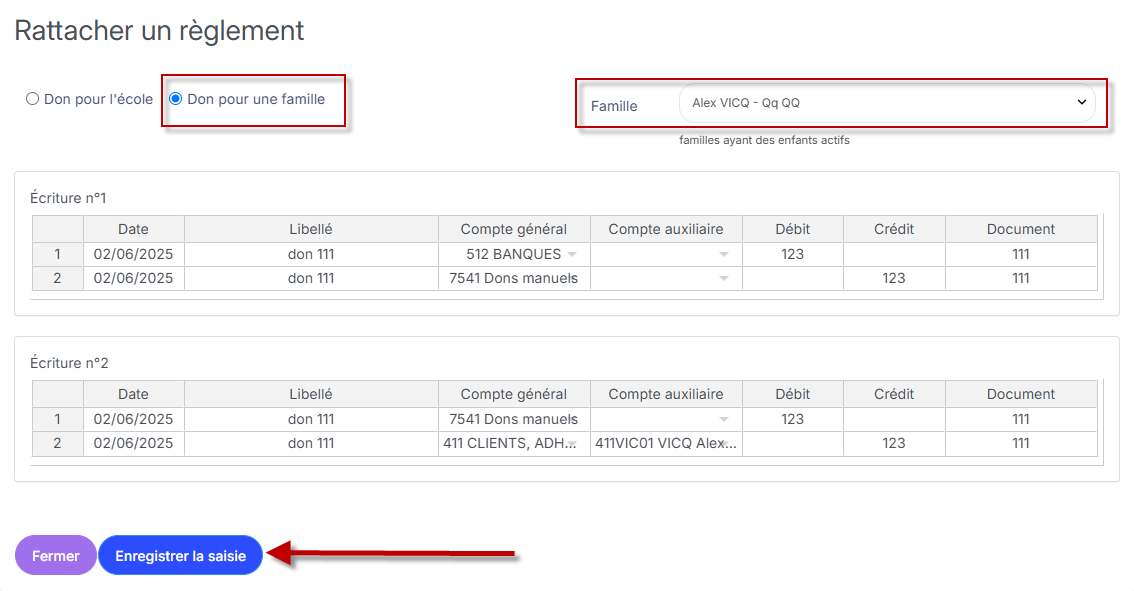The image size is (1134, 591).
Task: Select the "Don pour l'école" radio button
Action: click(33, 99)
